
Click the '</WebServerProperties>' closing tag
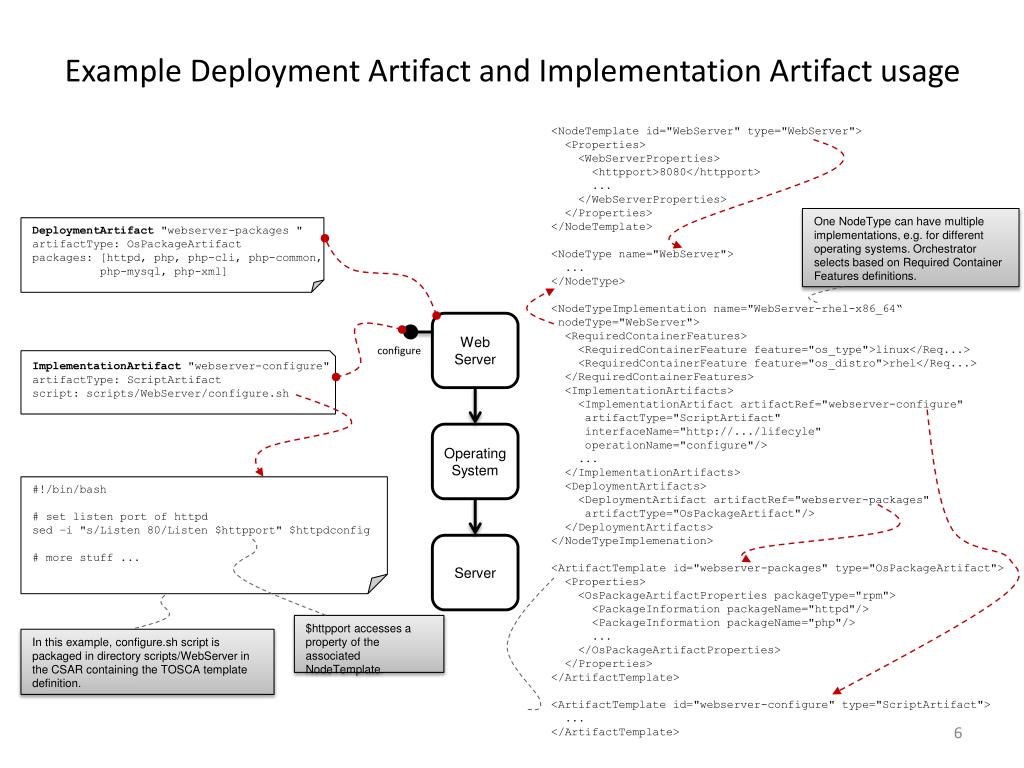click(x=652, y=200)
